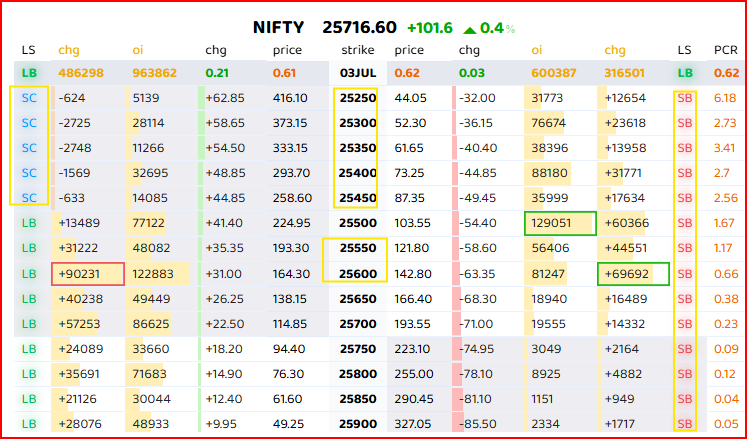Click put price 103.55

(x=413, y=223)
